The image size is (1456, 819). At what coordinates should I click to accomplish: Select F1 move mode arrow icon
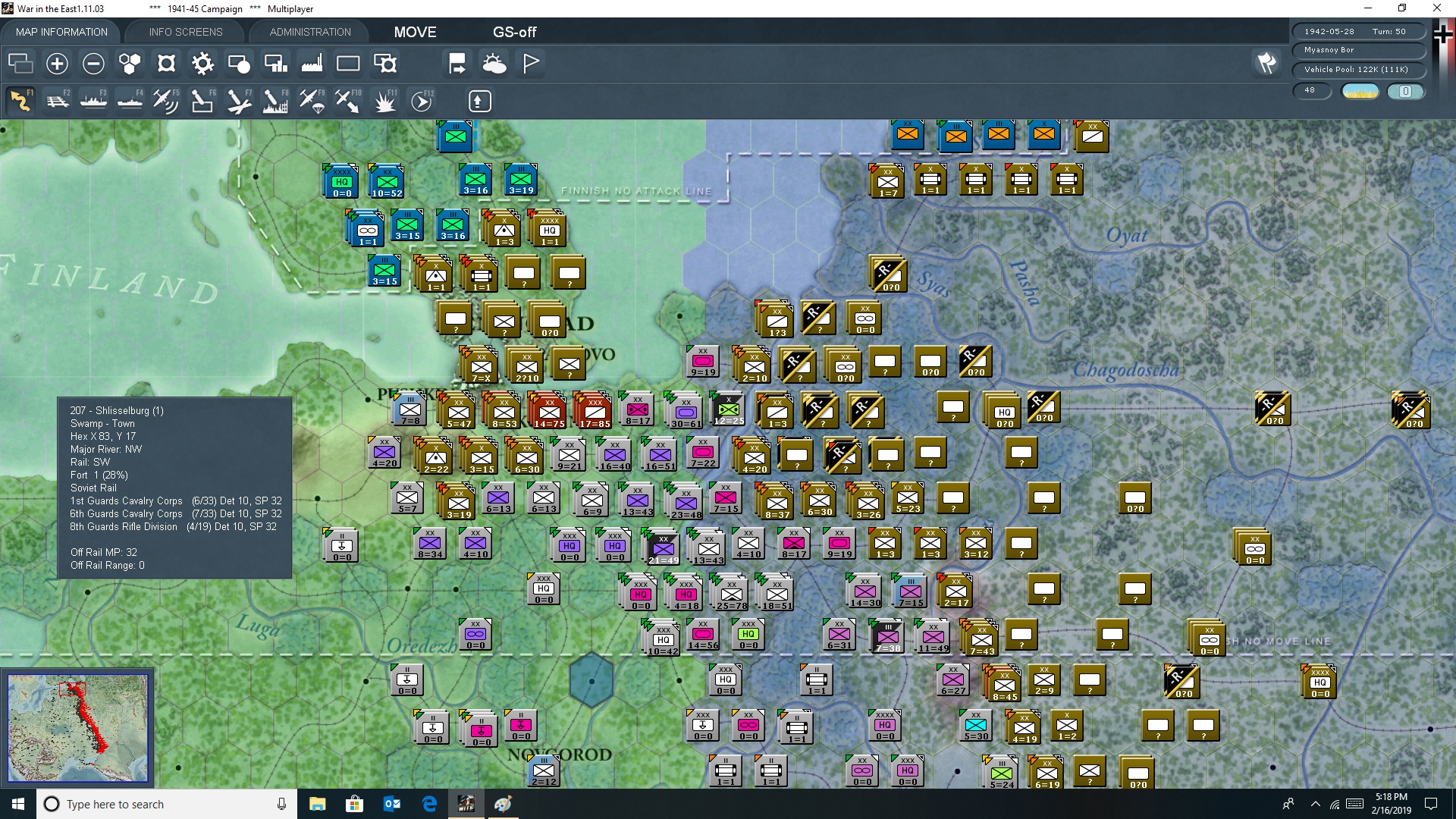coord(20,101)
